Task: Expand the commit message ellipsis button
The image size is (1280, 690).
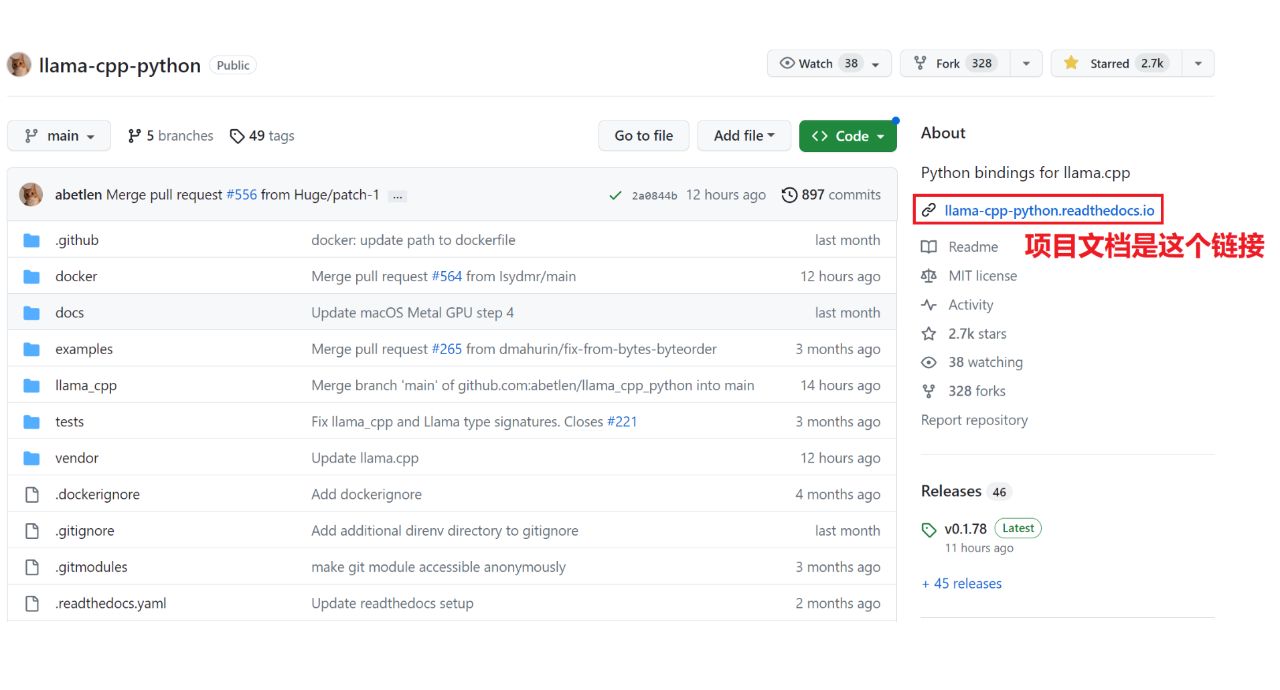Action: pyautogui.click(x=397, y=196)
